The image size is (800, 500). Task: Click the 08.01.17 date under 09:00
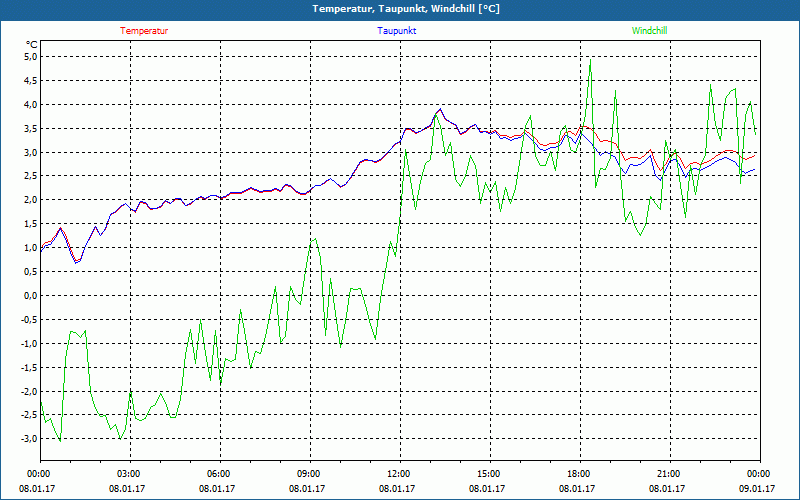(x=307, y=489)
